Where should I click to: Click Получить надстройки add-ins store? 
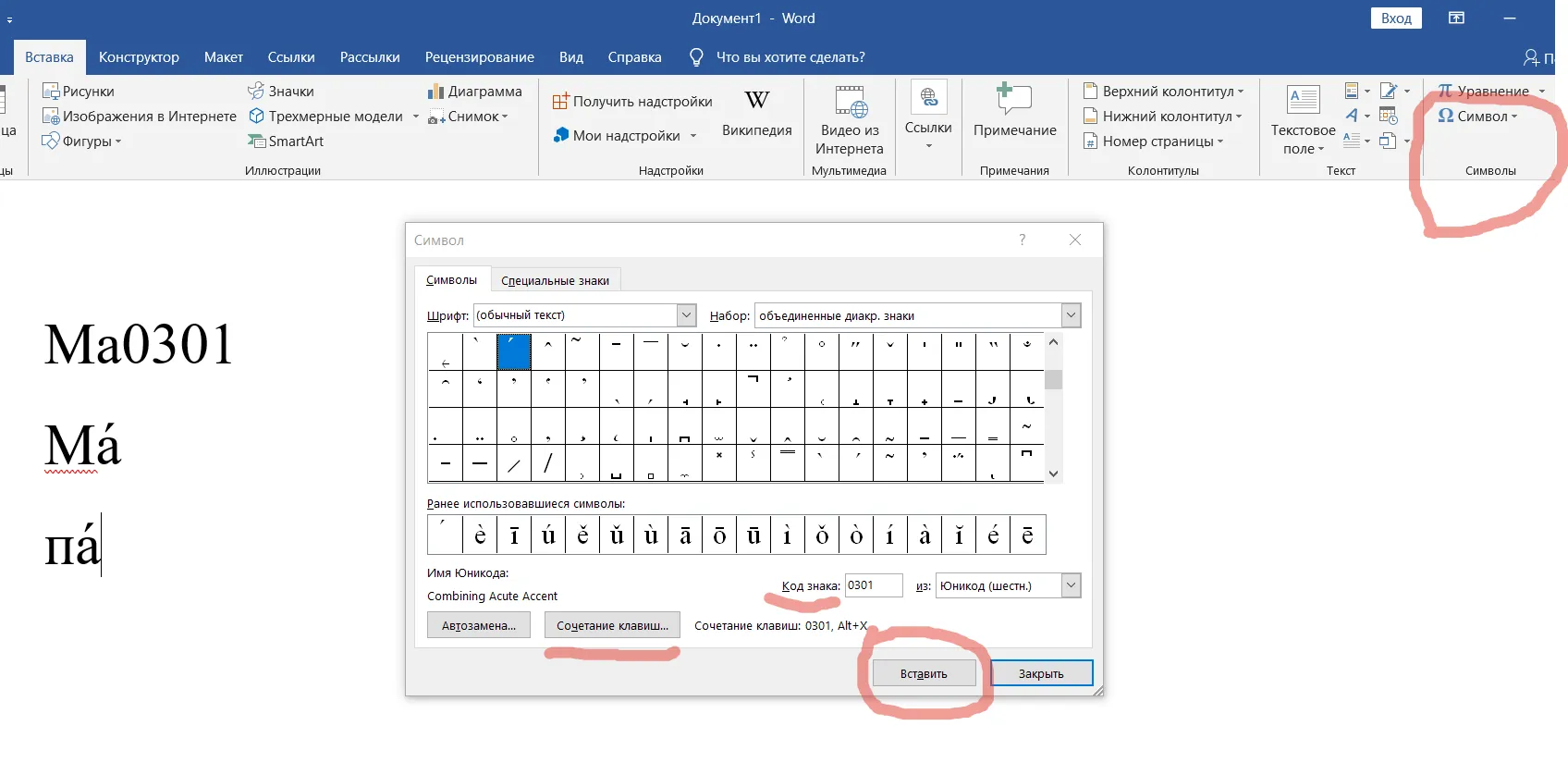tap(632, 102)
